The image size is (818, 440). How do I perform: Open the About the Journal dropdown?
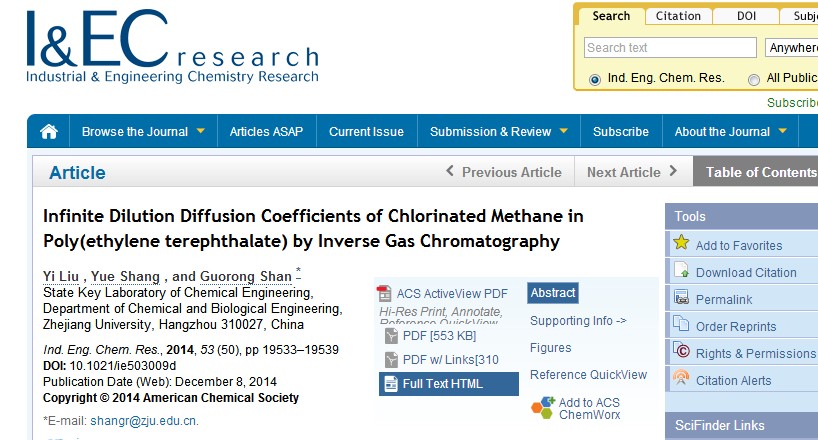[730, 132]
